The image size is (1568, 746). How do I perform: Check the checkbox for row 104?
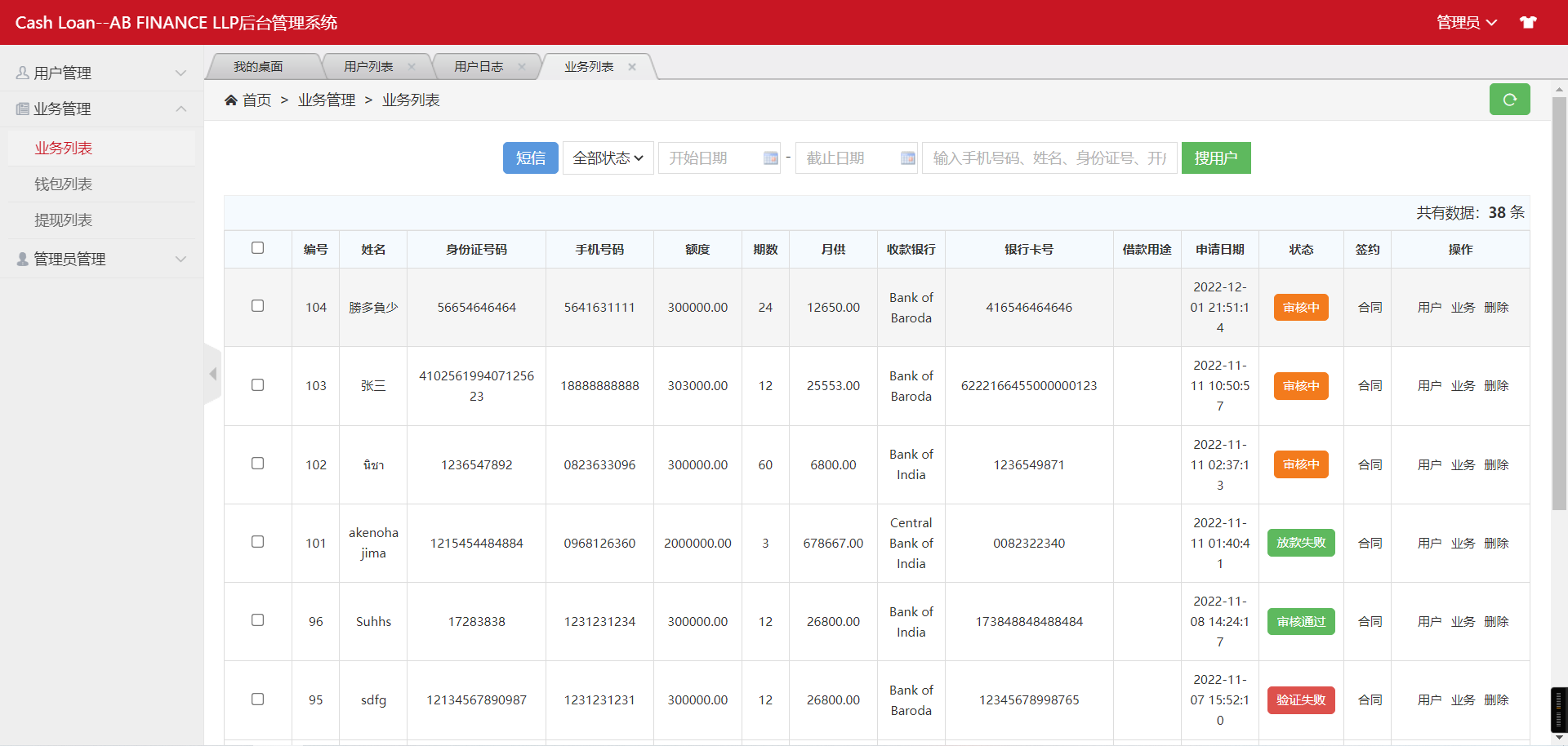(x=258, y=306)
